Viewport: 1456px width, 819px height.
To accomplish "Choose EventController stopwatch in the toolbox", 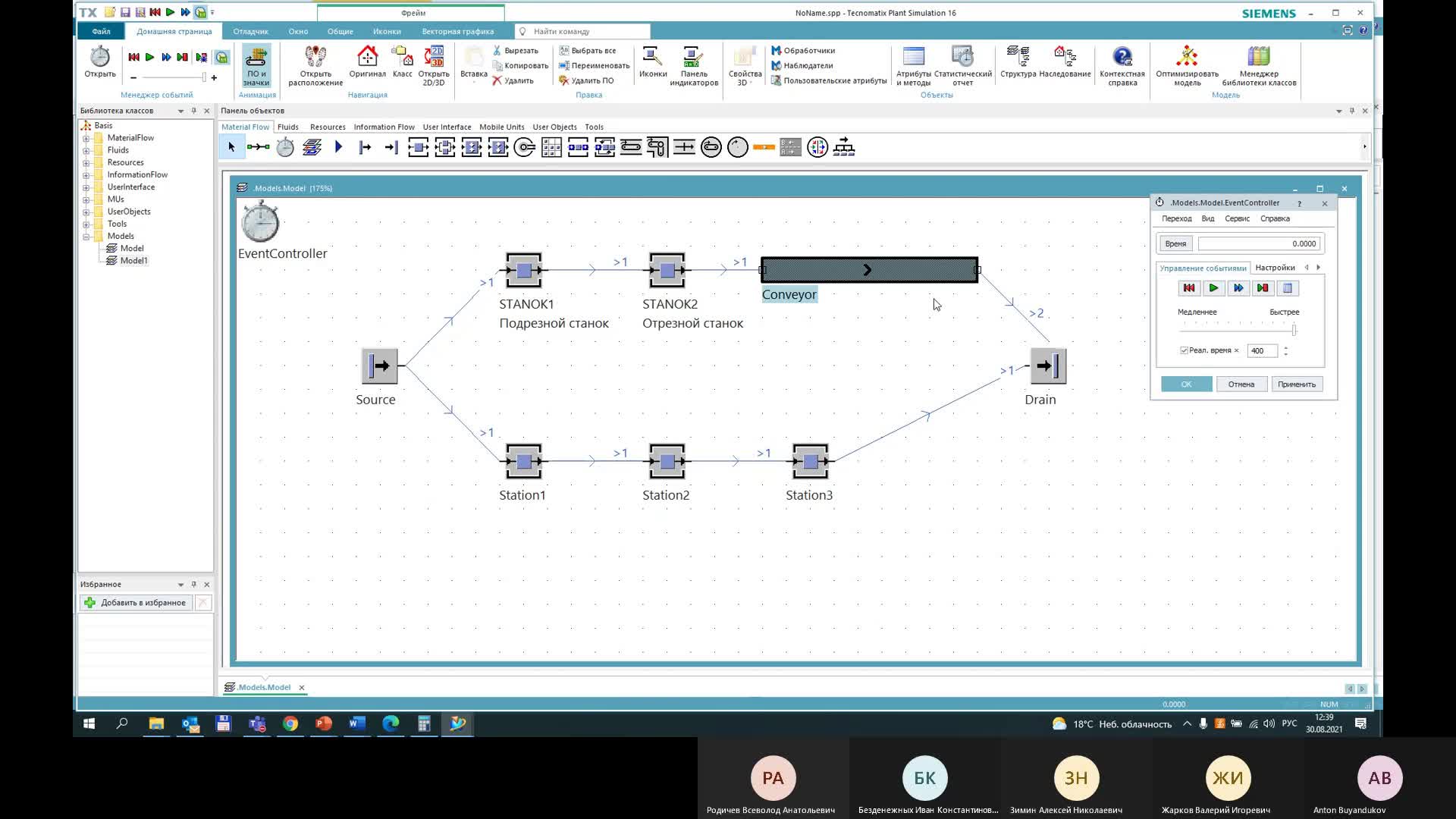I will (285, 147).
